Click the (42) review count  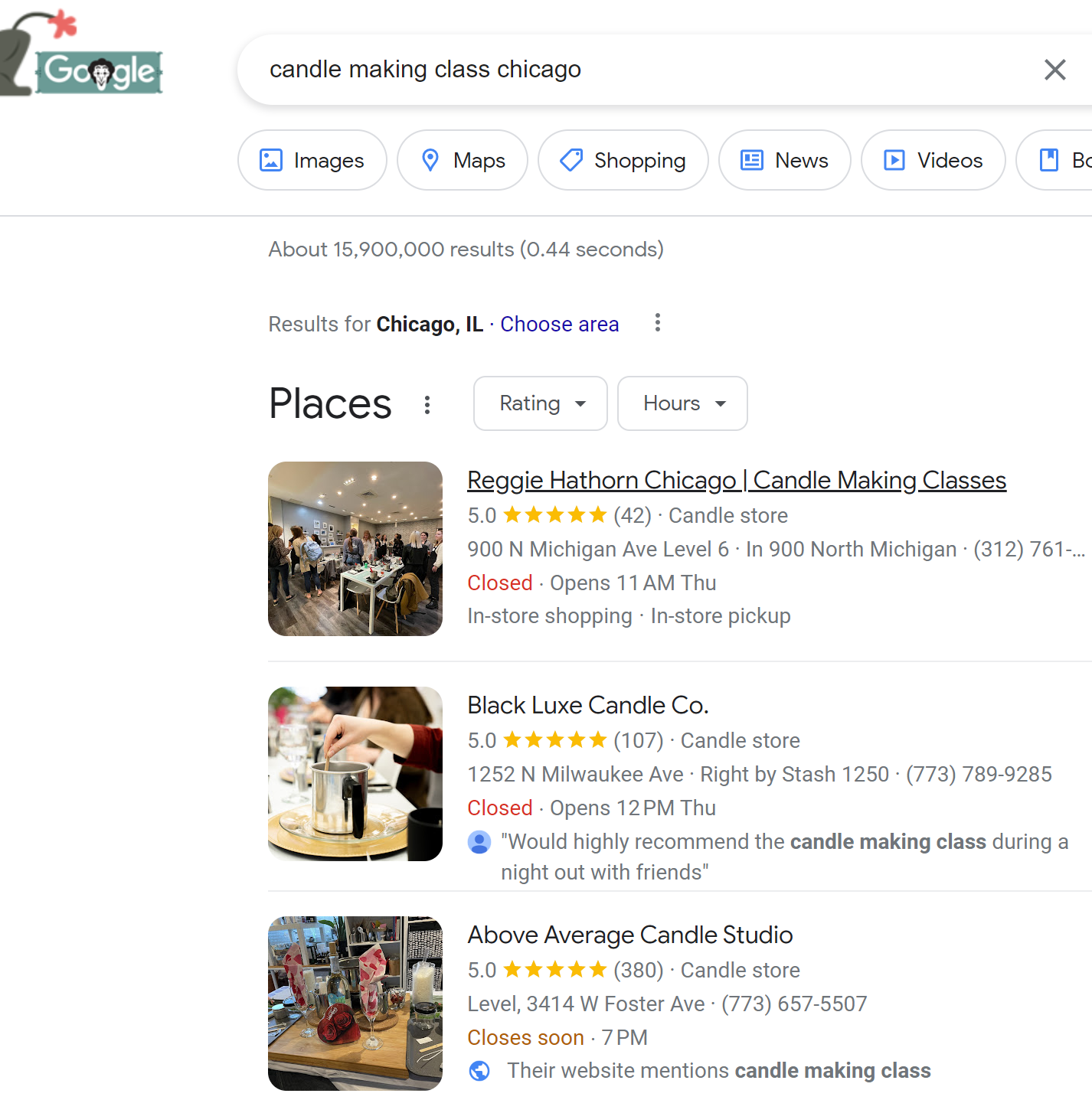click(633, 516)
